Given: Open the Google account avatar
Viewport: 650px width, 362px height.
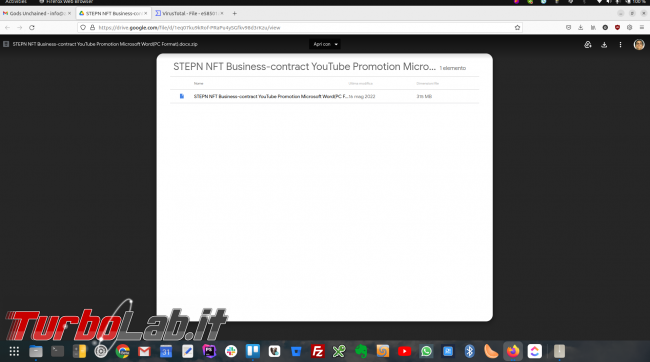Looking at the screenshot, I should click(x=639, y=44).
